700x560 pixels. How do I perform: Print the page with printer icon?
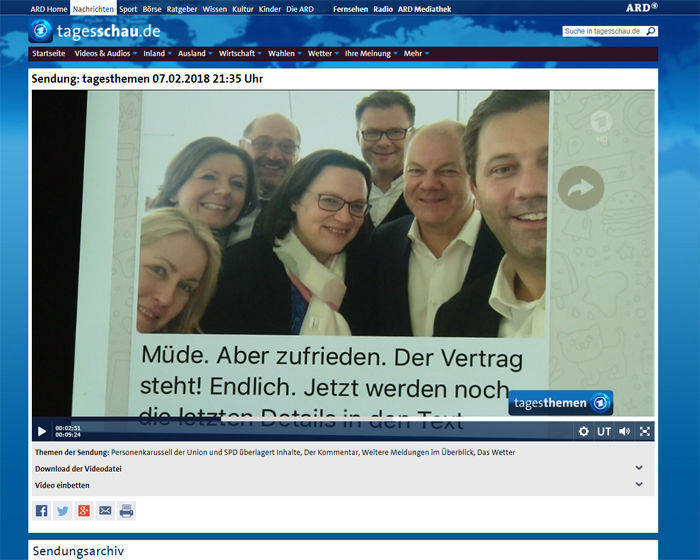(127, 510)
